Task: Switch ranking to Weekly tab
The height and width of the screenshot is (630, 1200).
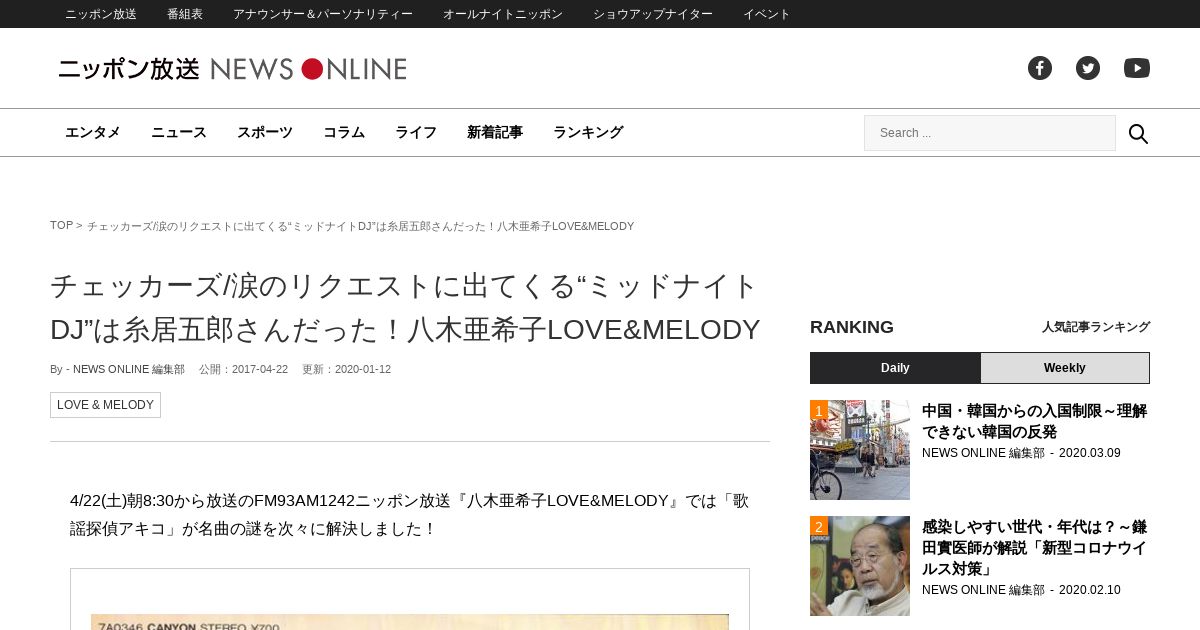Action: 1065,368
